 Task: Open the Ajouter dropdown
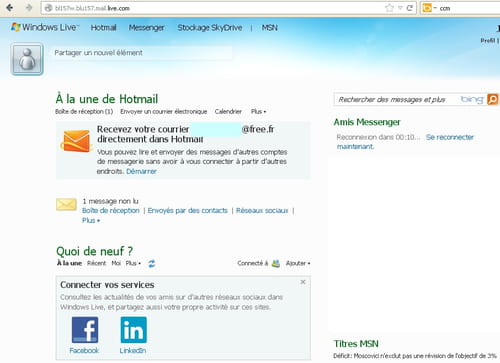tap(298, 263)
